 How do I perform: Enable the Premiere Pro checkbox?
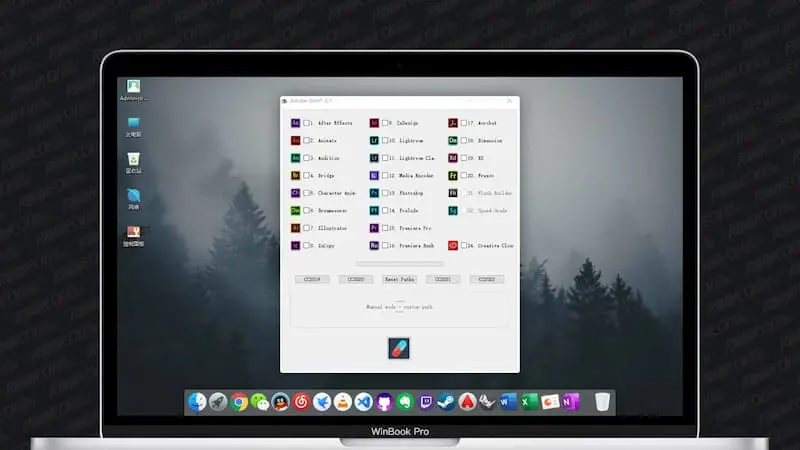point(386,228)
